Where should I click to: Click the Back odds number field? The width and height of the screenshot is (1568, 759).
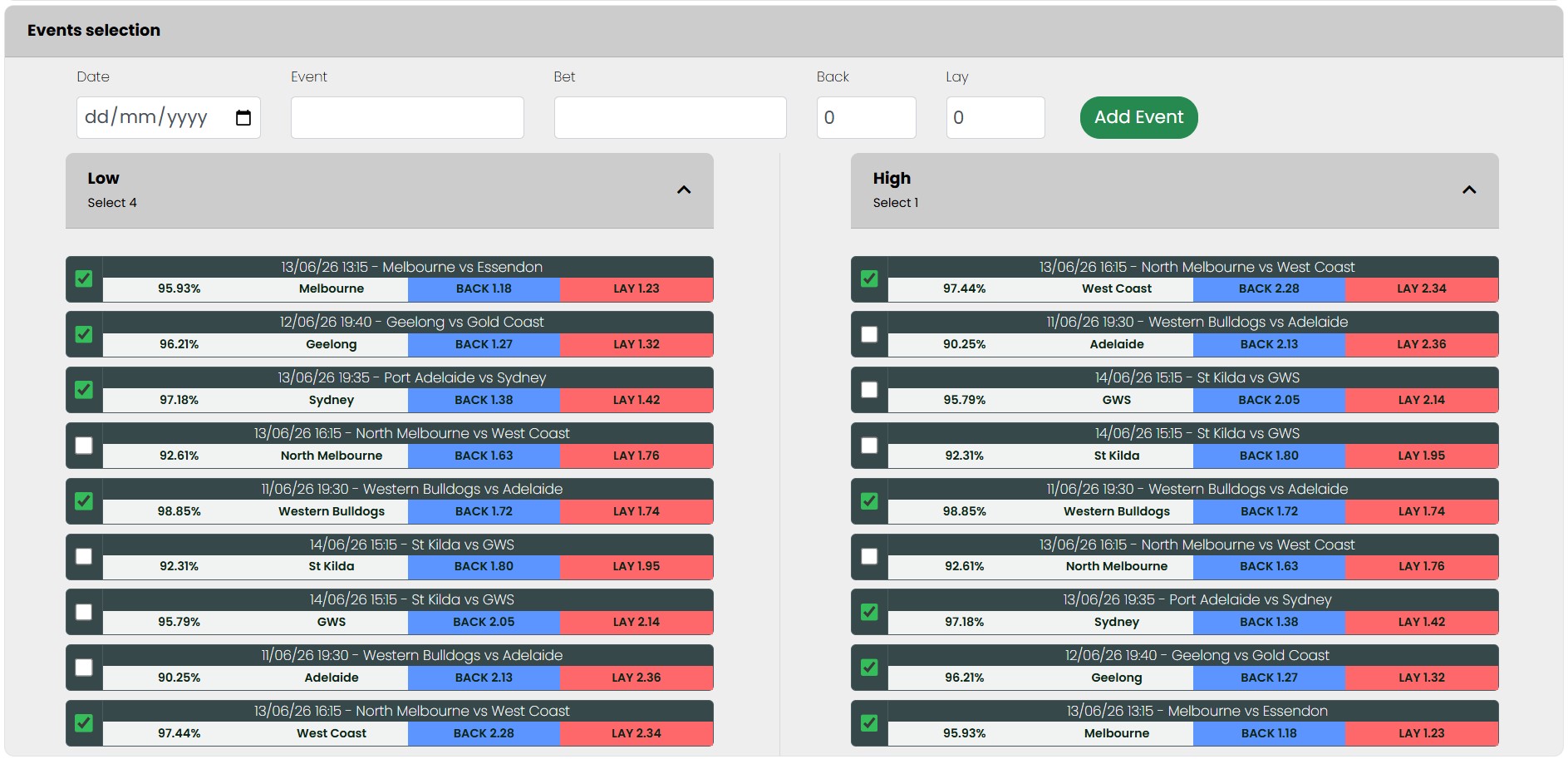[x=866, y=117]
